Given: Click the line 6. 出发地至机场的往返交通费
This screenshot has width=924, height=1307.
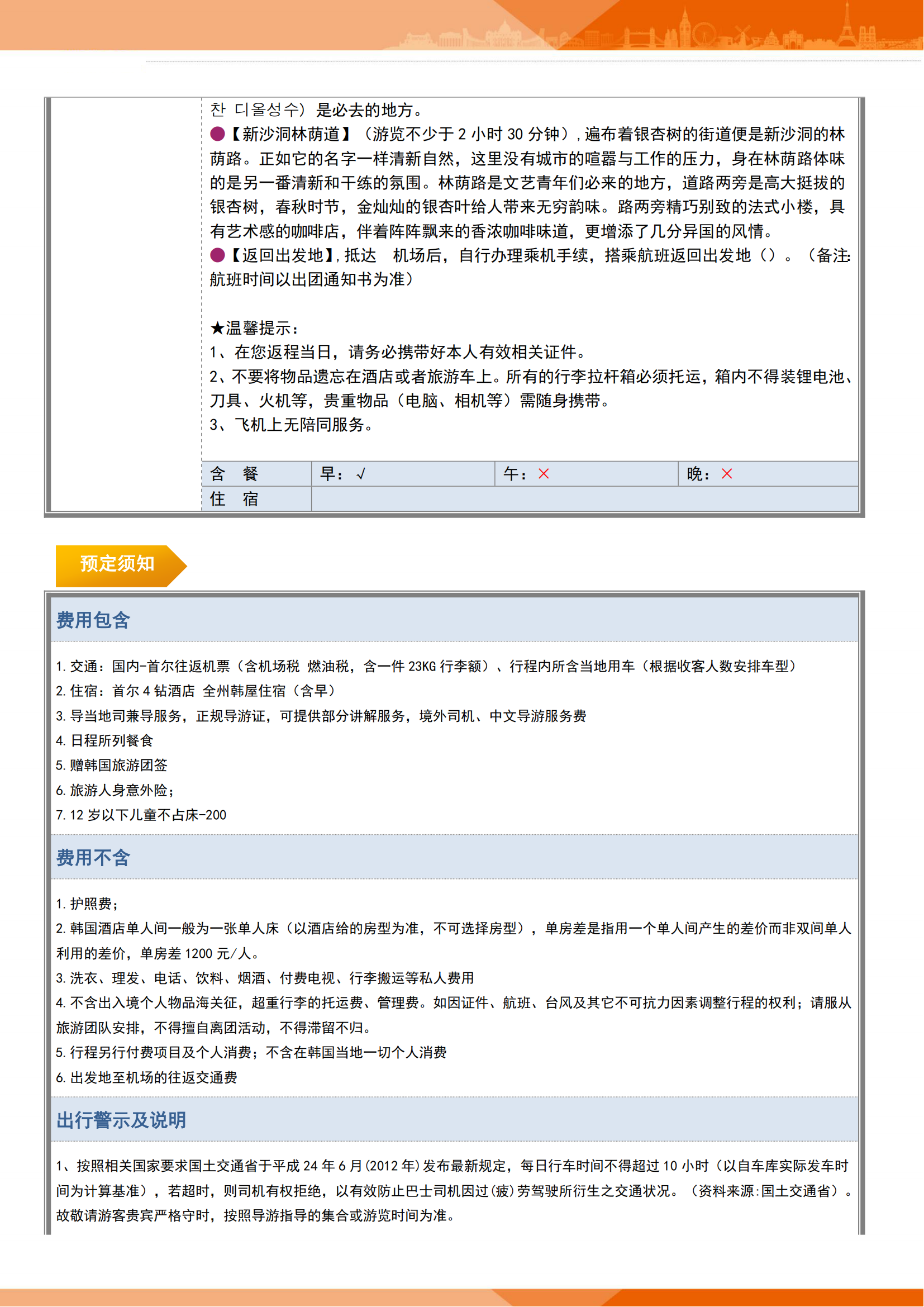Looking at the screenshot, I should [x=146, y=1077].
